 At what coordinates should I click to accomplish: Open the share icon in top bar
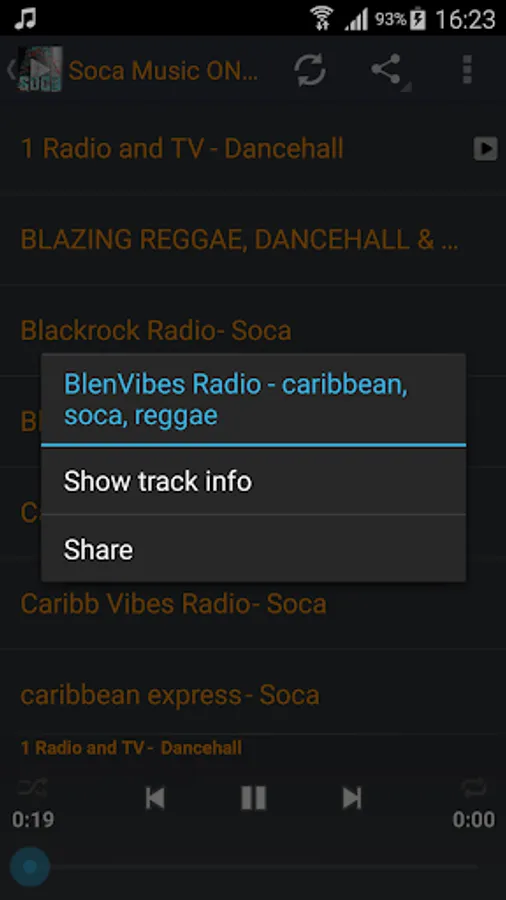(x=388, y=70)
